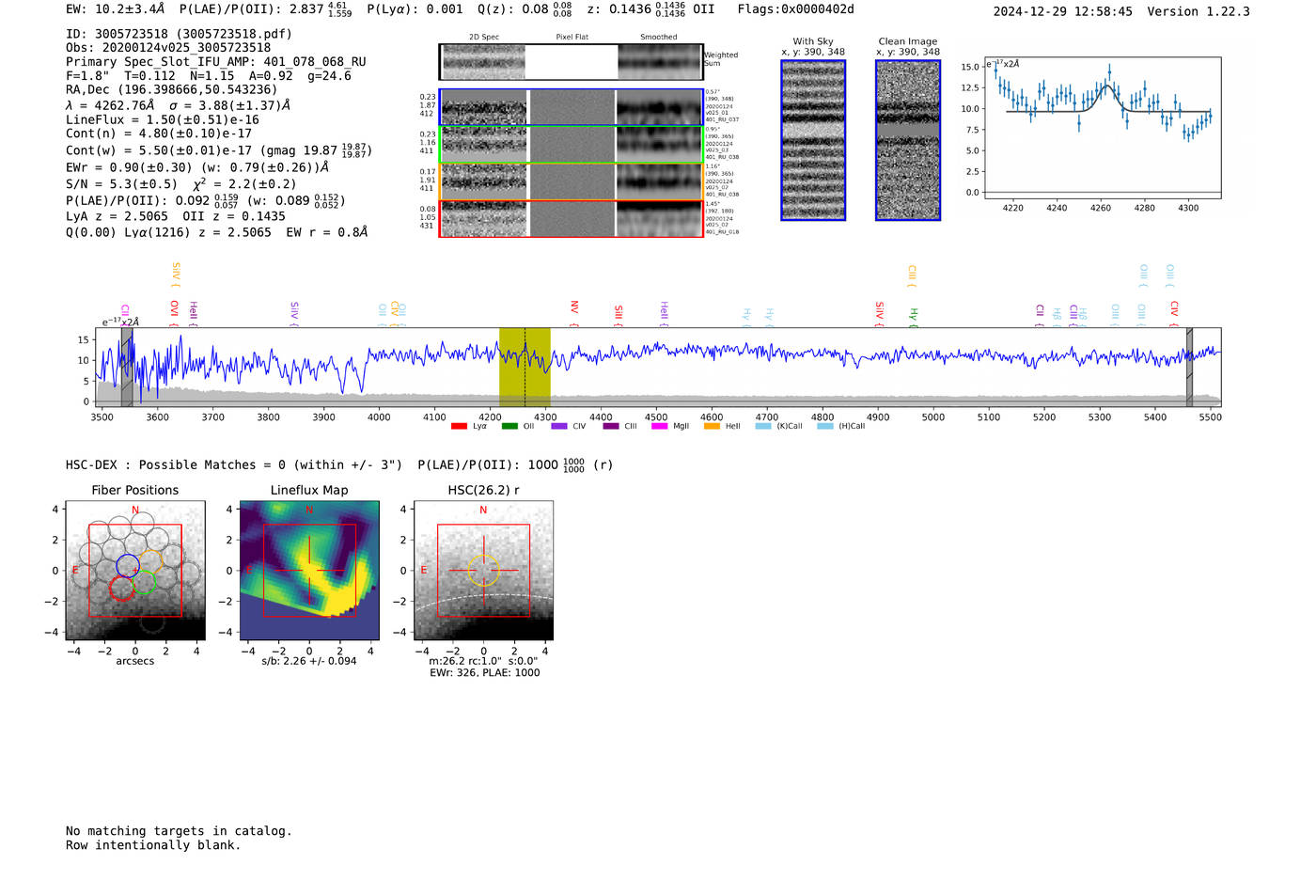Click the Clean Image cutout
Image resolution: width=1316 pixels, height=896 pixels.
pos(908,140)
